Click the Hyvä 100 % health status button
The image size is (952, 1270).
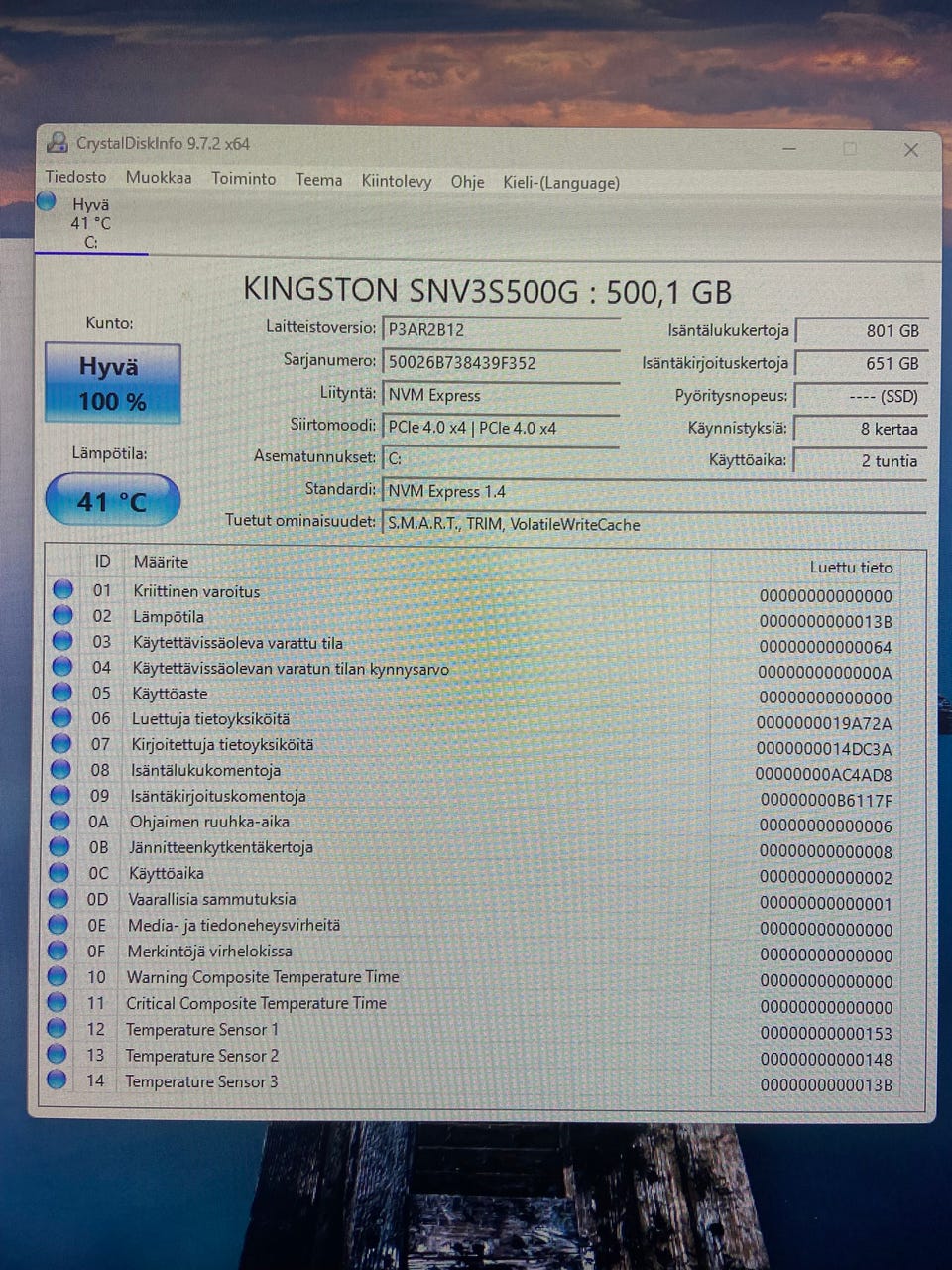(x=112, y=383)
